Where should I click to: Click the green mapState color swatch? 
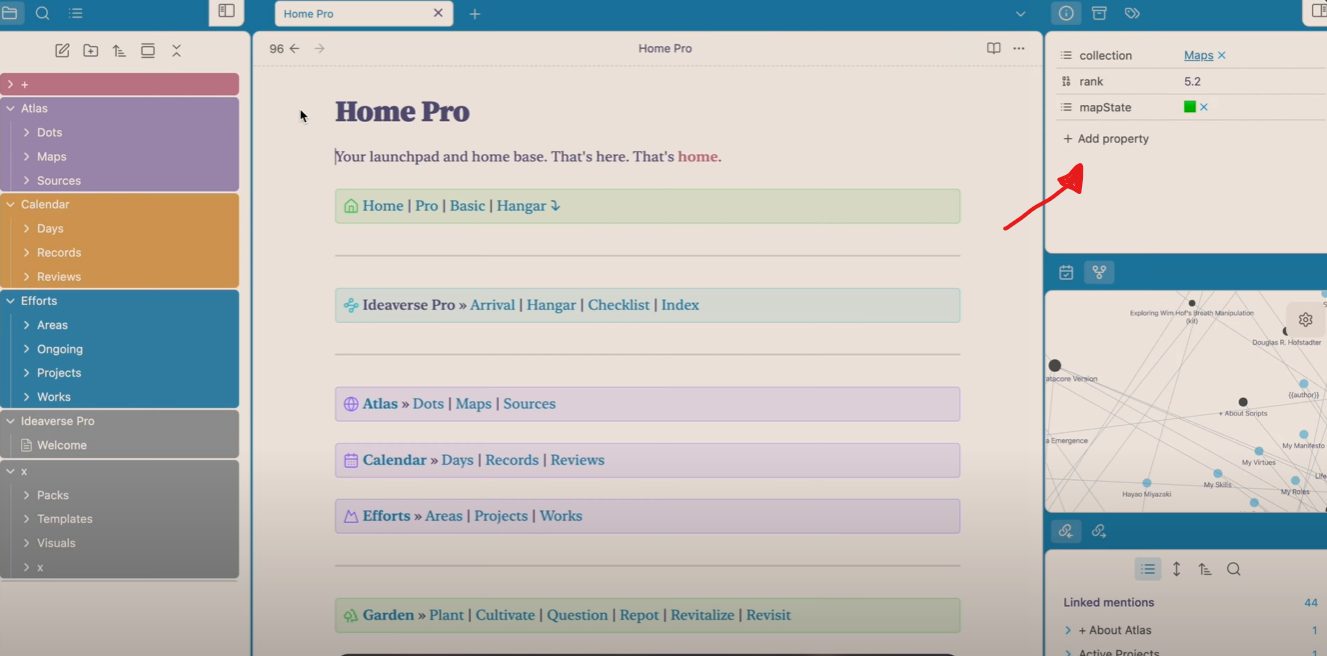(1188, 106)
